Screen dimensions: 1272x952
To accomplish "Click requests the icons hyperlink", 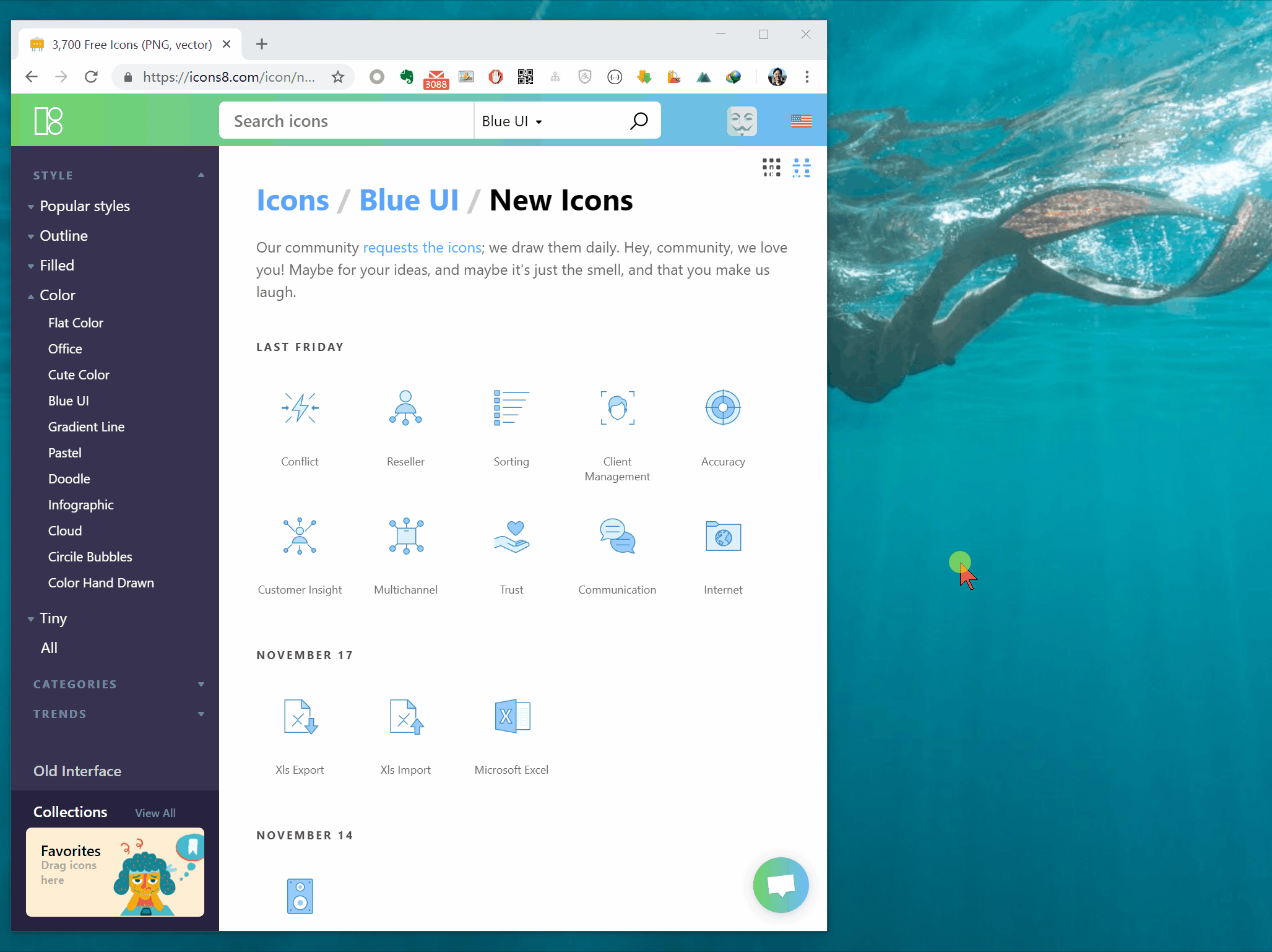I will coord(421,247).
